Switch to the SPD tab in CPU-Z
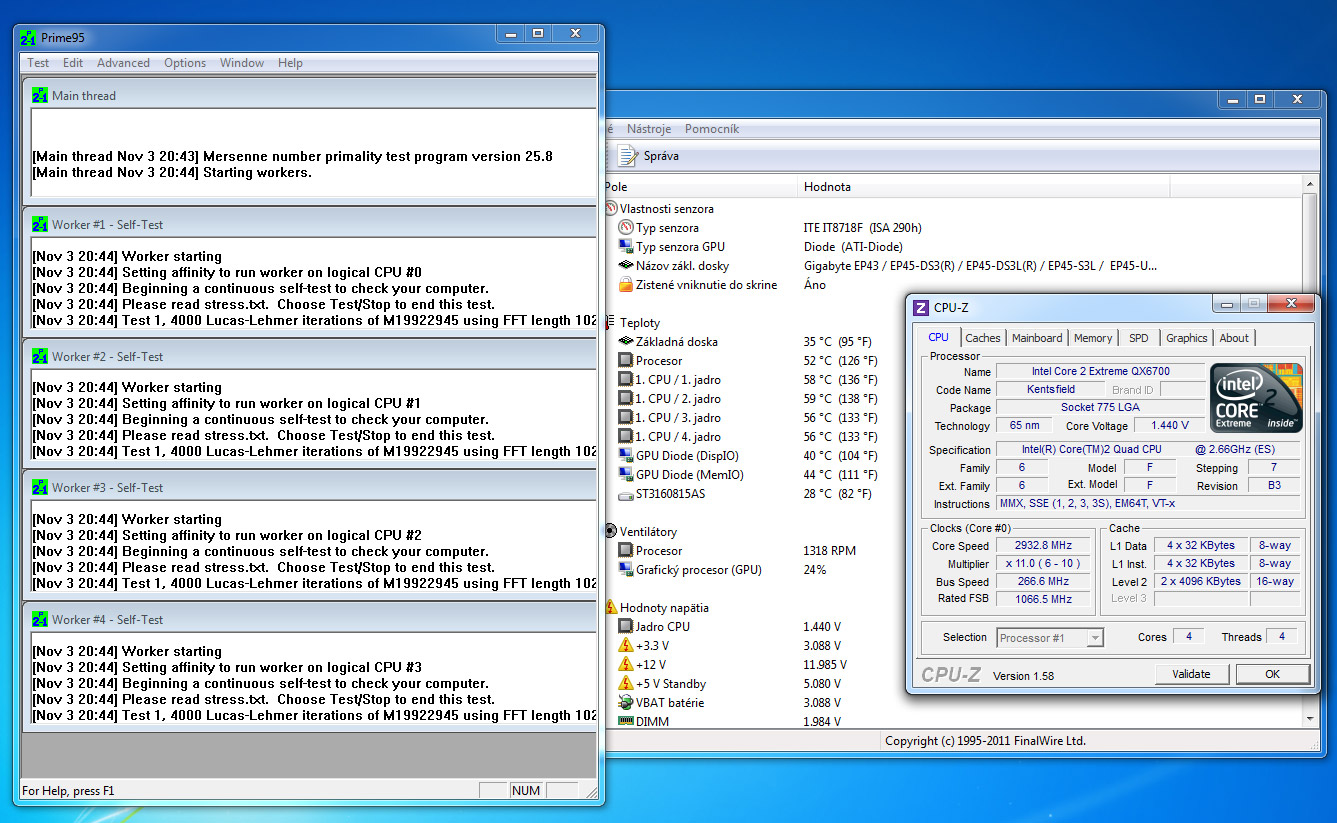 pyautogui.click(x=1138, y=338)
